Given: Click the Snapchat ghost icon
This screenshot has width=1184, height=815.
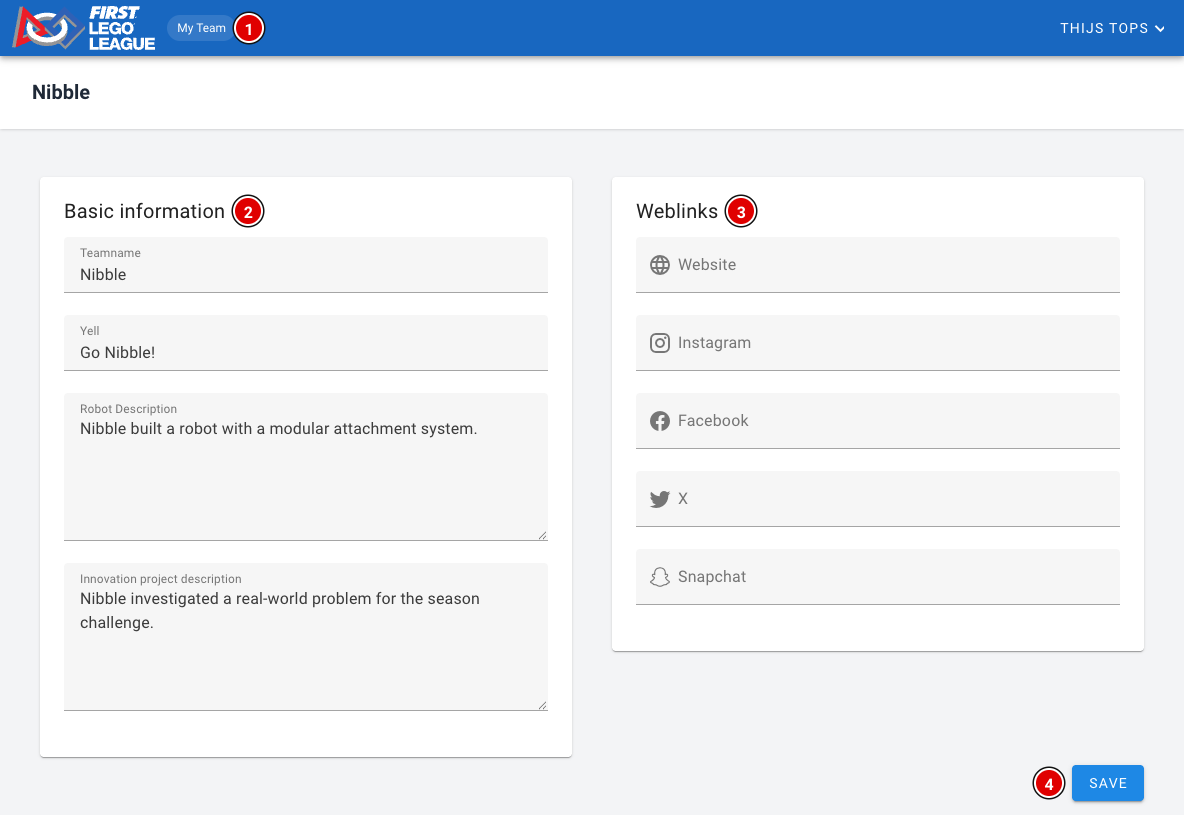Looking at the screenshot, I should coord(660,577).
